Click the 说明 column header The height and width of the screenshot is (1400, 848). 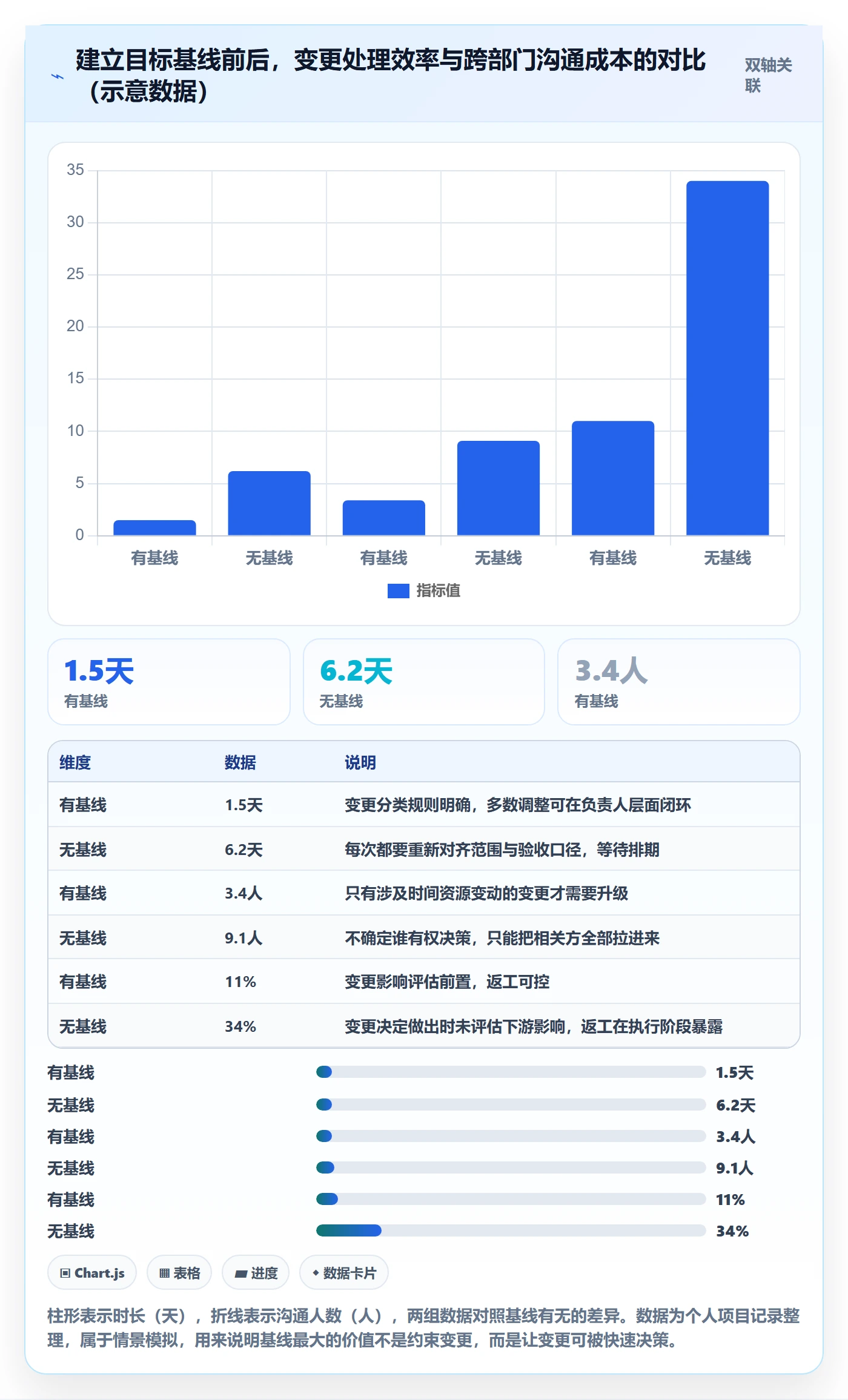(360, 762)
